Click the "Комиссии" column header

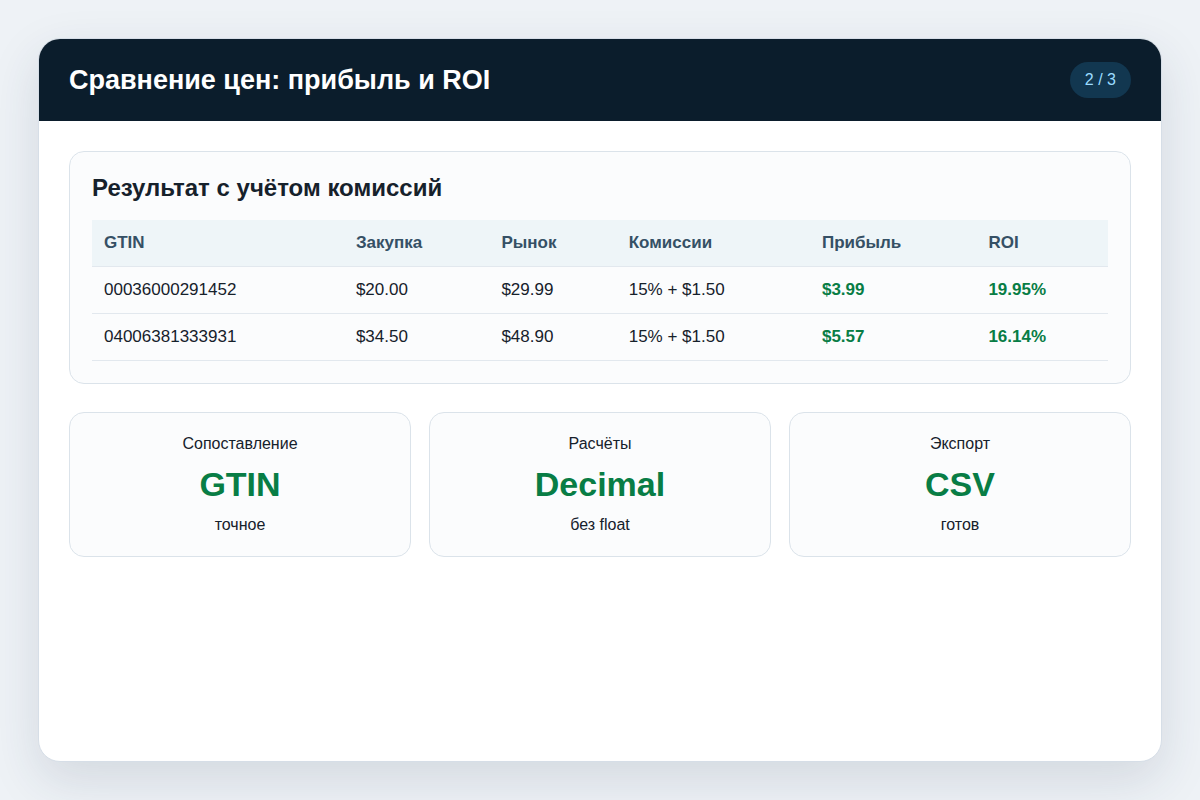click(x=670, y=243)
